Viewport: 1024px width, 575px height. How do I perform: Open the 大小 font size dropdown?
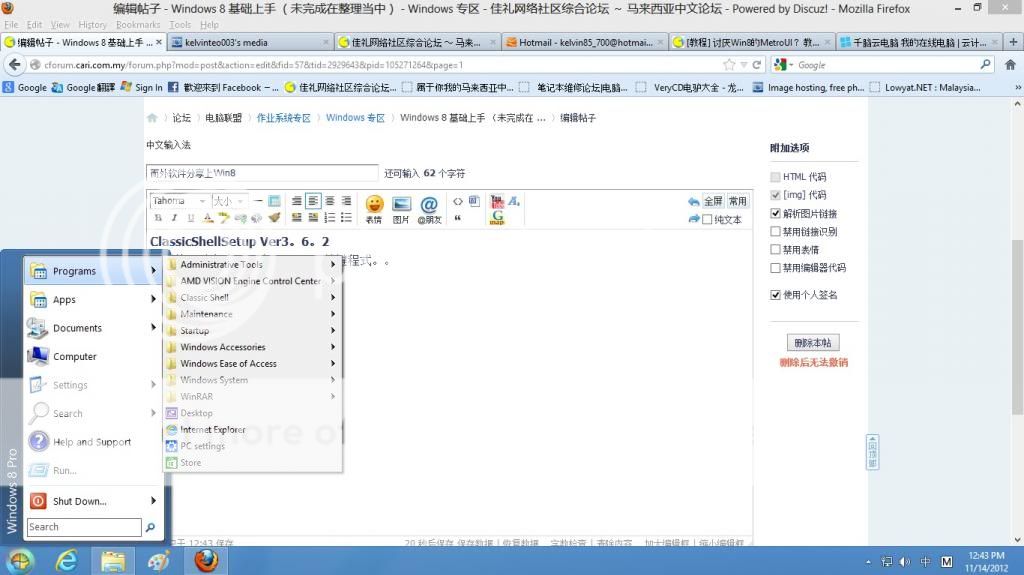click(x=227, y=201)
